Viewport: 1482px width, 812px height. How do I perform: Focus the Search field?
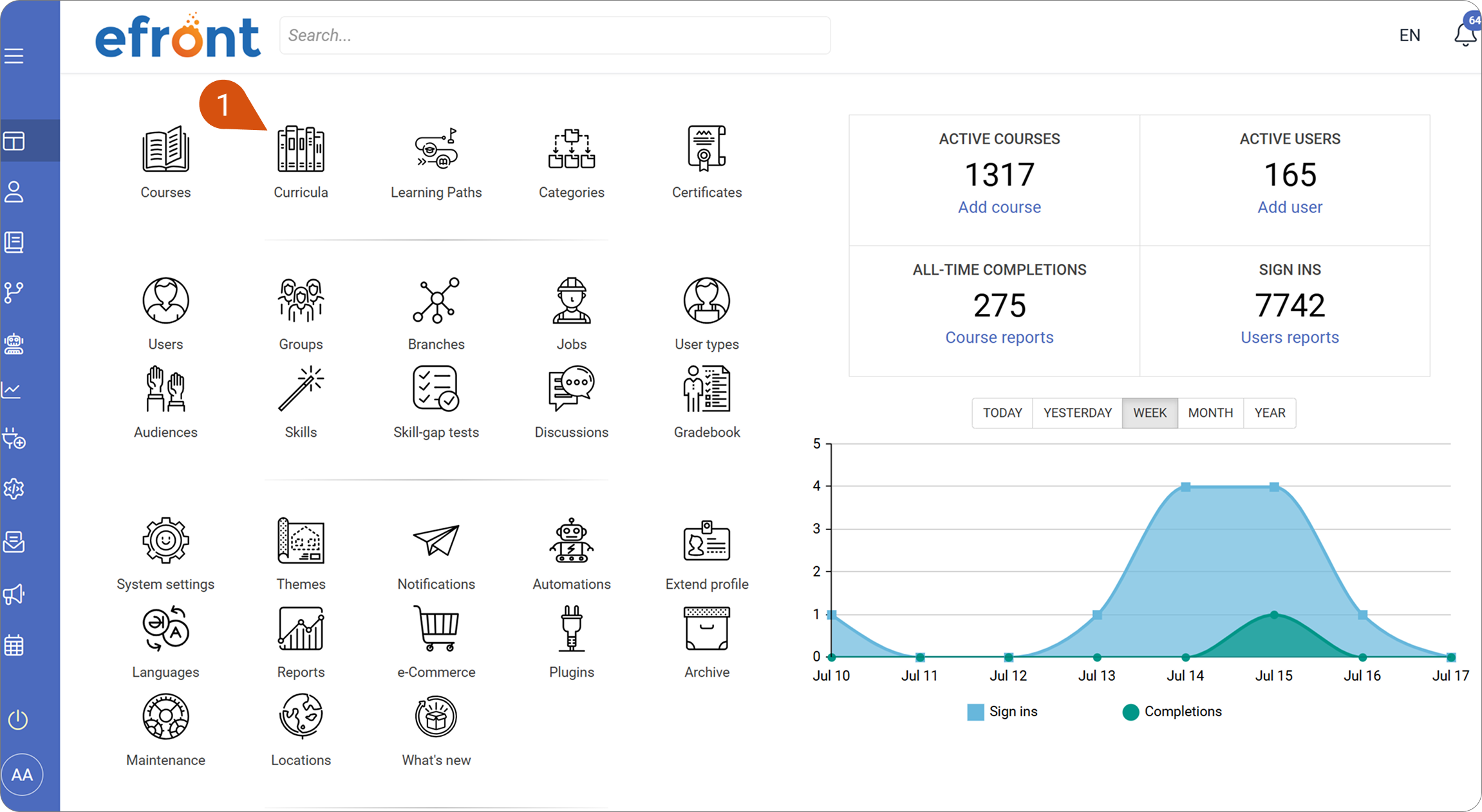[x=555, y=35]
